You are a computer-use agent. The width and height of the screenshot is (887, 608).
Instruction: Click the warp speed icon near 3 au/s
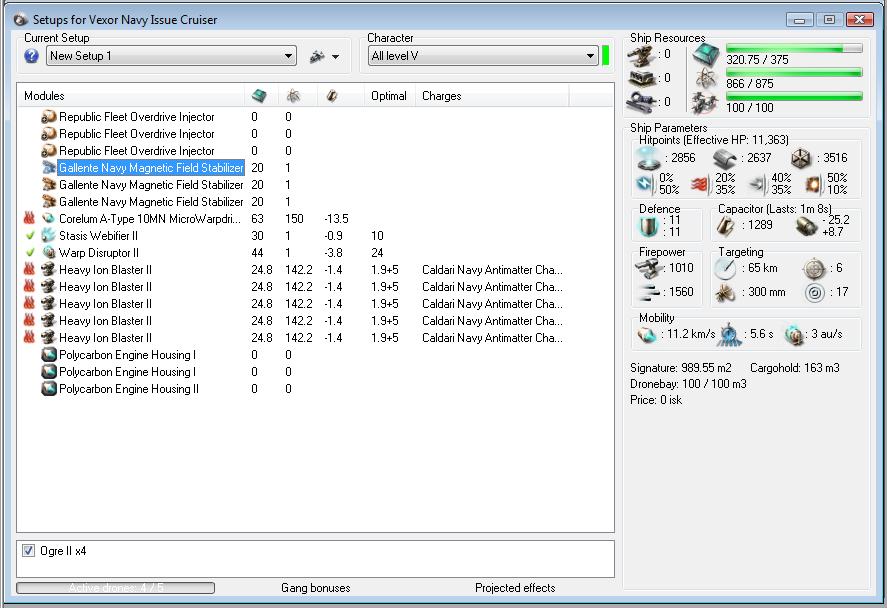(x=794, y=335)
